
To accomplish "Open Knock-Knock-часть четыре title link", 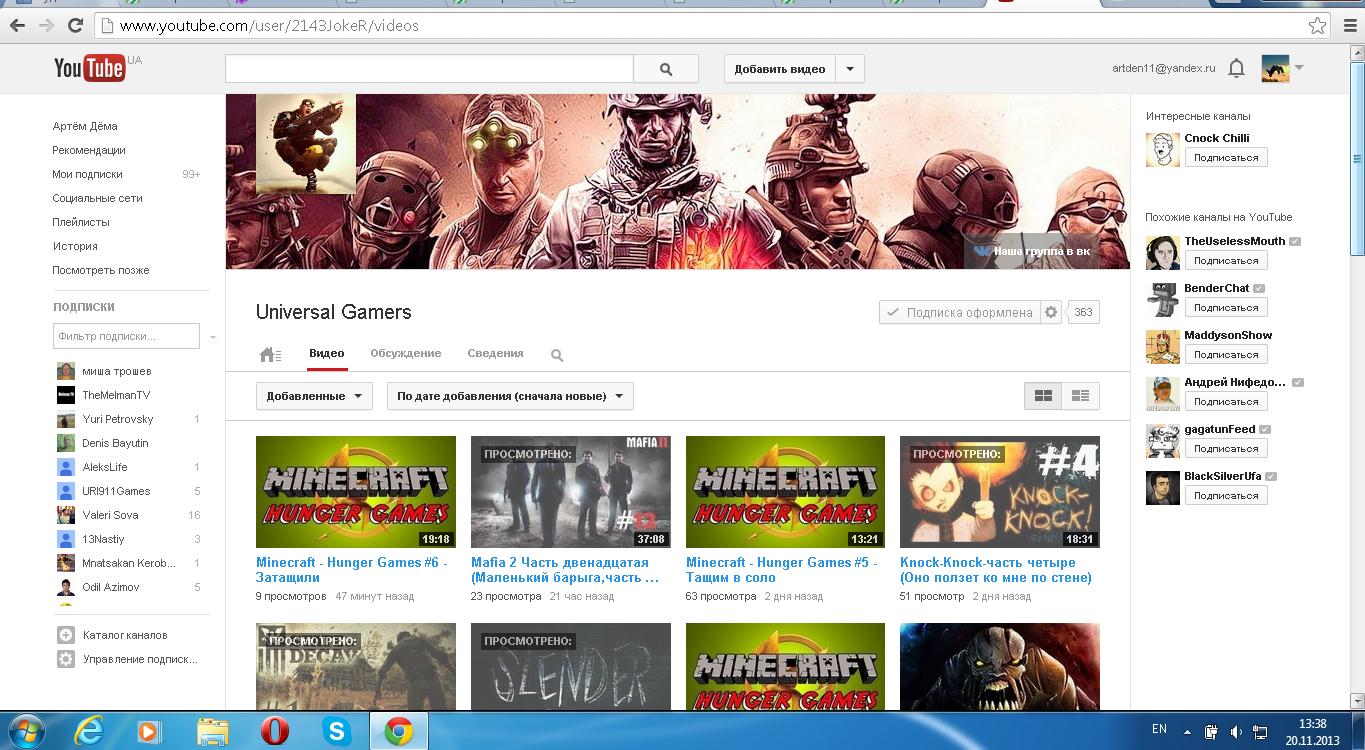I will [x=996, y=570].
